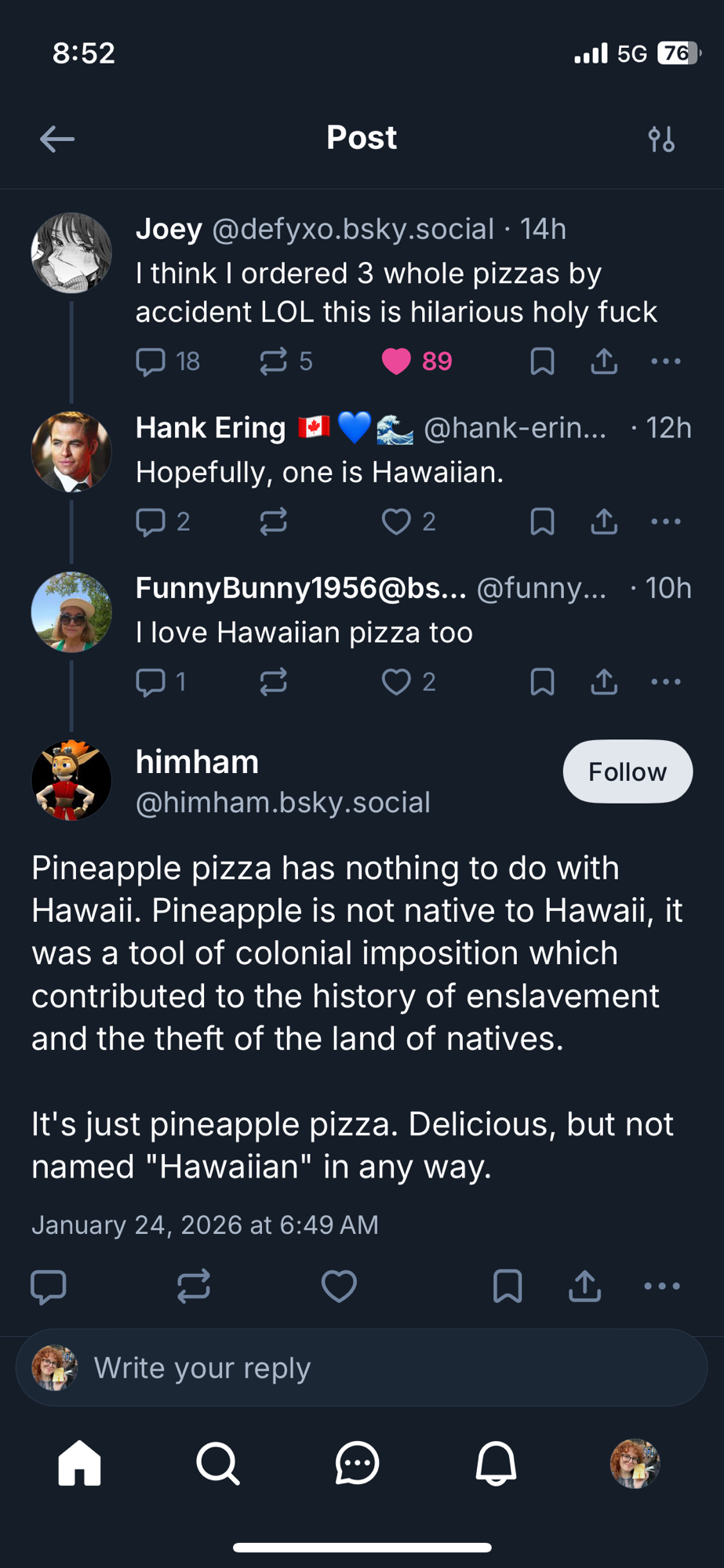Share FunnyBunny1956's post

point(604,682)
